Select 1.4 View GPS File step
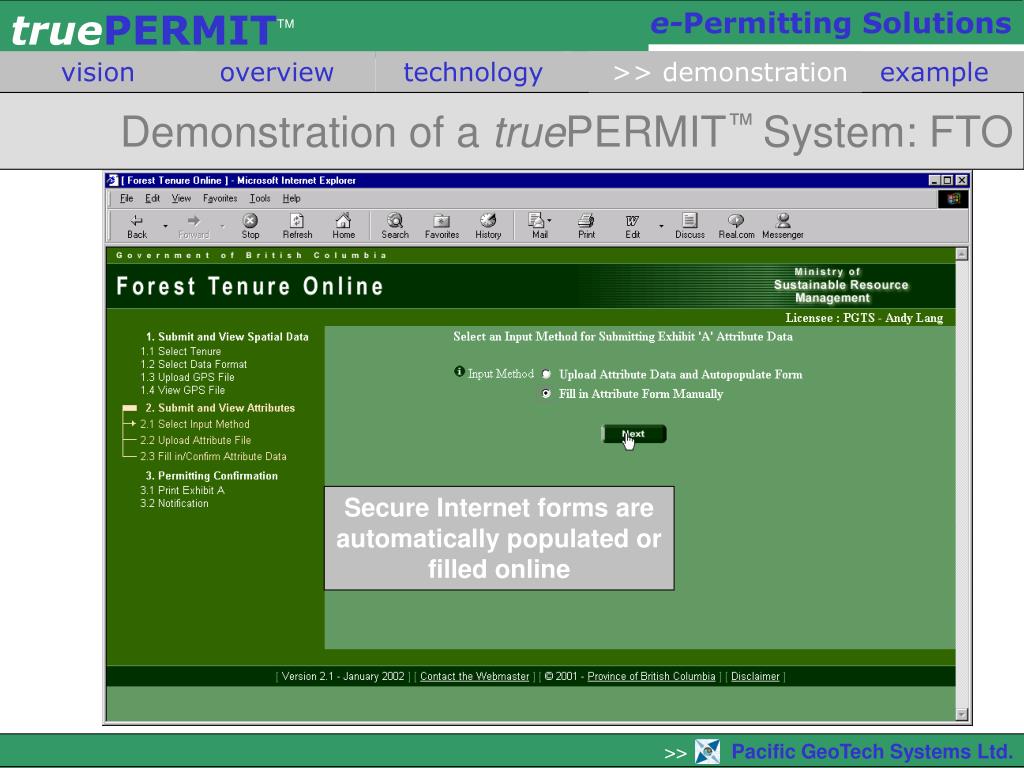Screen dimensions: 1024x768 [x=182, y=391]
